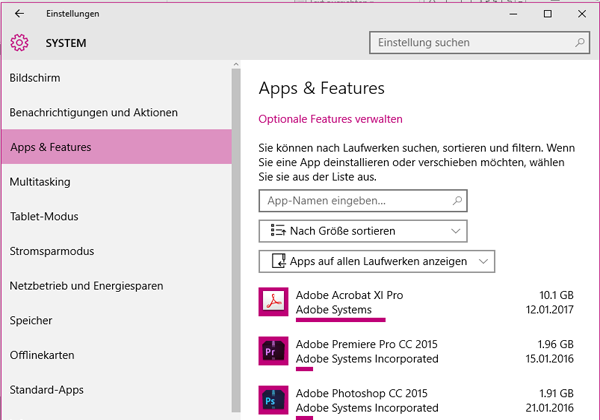
Task: Click the Adobe Premiere Pro icon
Action: coord(273,351)
